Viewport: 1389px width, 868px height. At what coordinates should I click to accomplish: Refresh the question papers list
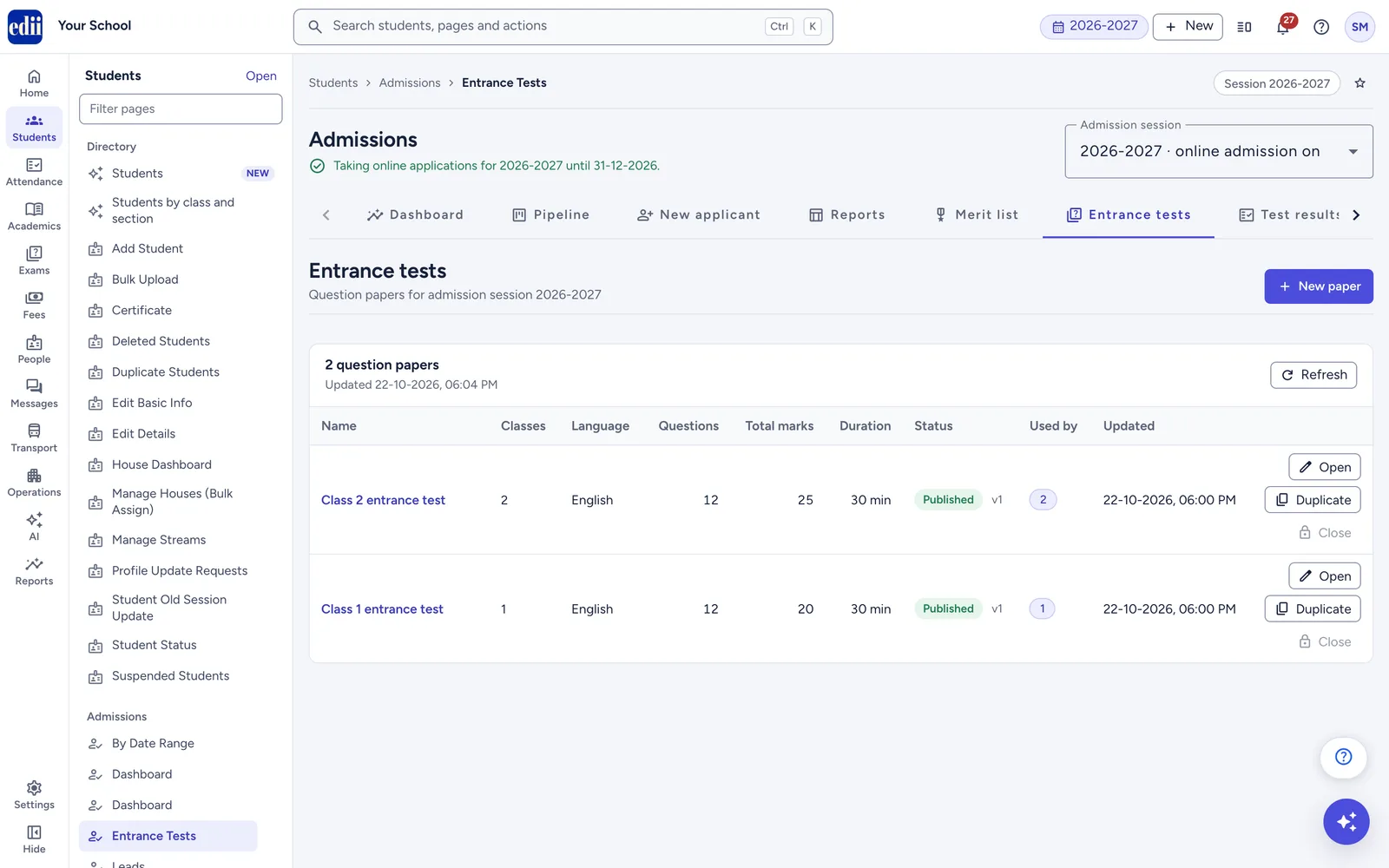[x=1313, y=375]
